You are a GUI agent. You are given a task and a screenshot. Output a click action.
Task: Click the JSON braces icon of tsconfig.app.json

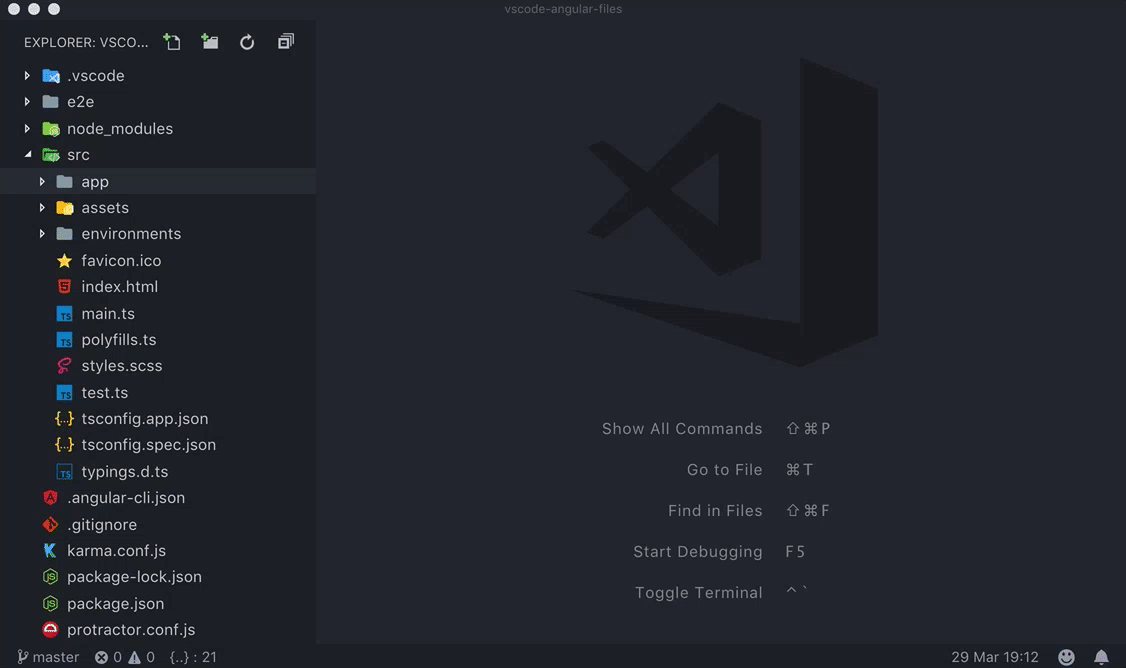(65, 419)
